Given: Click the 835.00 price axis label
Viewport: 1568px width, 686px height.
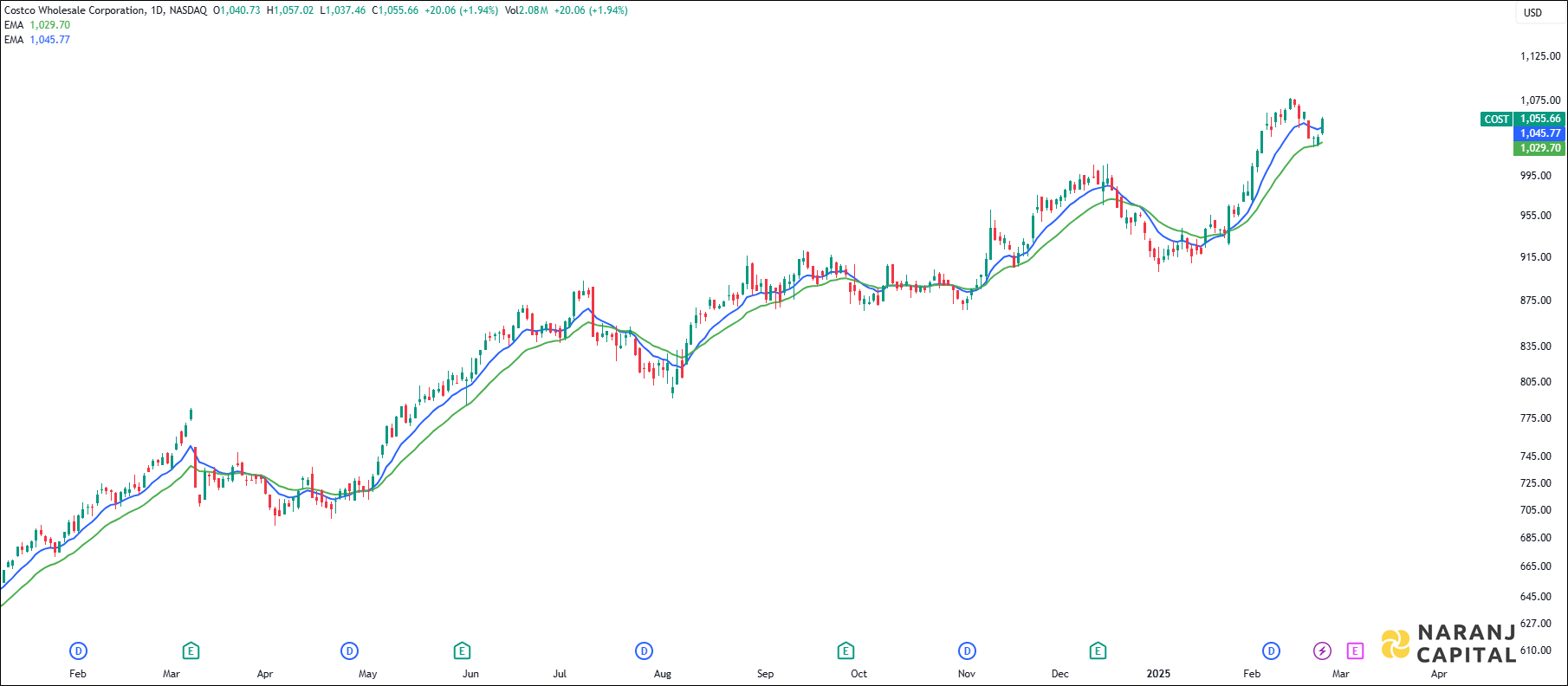Looking at the screenshot, I should point(1536,346).
